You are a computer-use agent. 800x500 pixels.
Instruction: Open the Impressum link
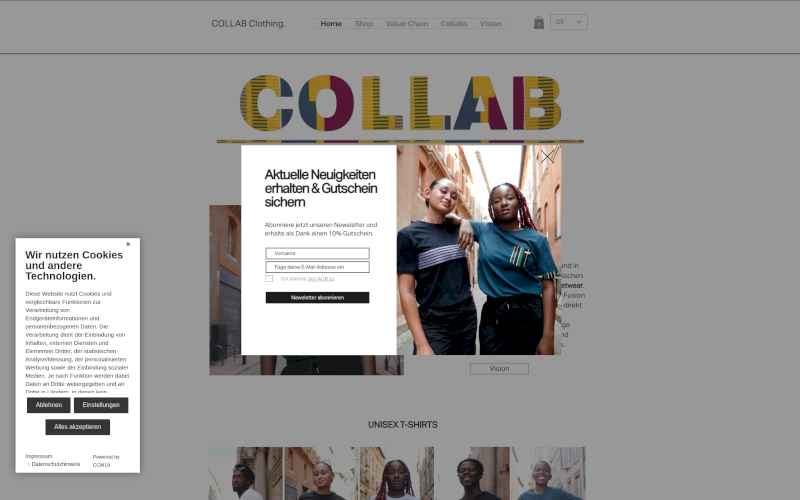tap(39, 456)
